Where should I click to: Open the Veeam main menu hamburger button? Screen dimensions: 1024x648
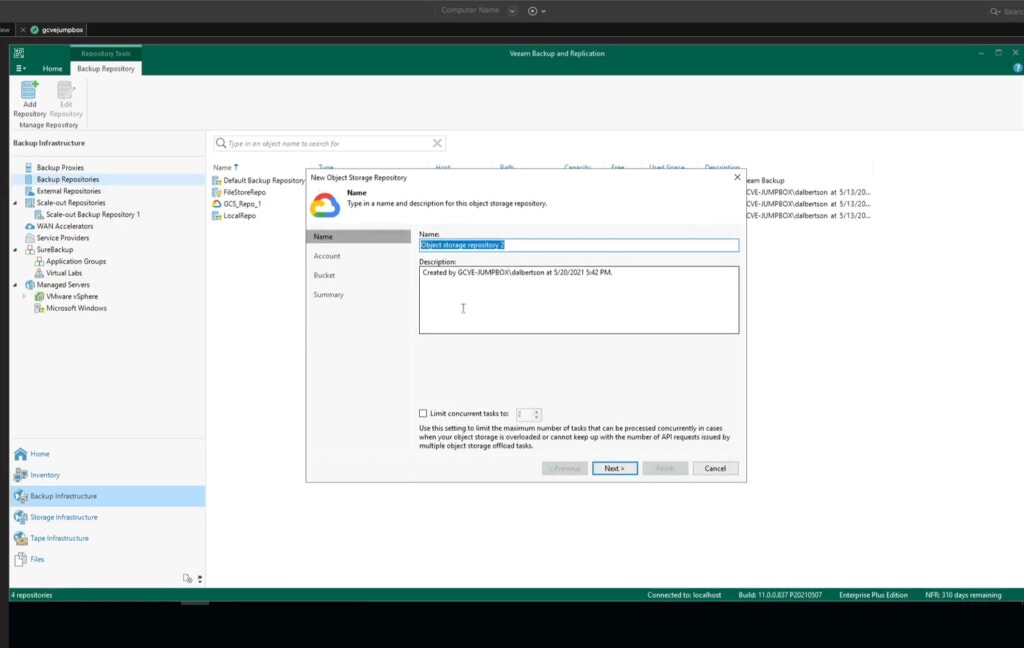pyautogui.click(x=21, y=68)
